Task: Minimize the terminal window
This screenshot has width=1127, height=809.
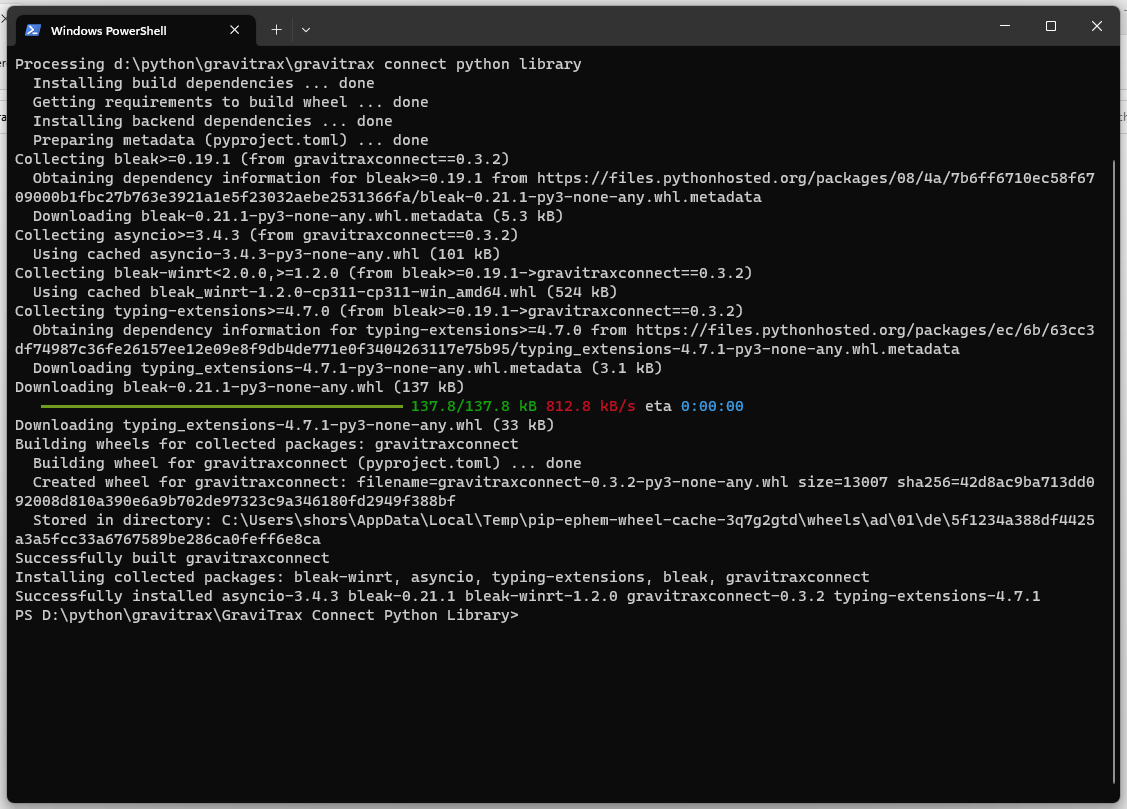Action: pyautogui.click(x=1004, y=26)
